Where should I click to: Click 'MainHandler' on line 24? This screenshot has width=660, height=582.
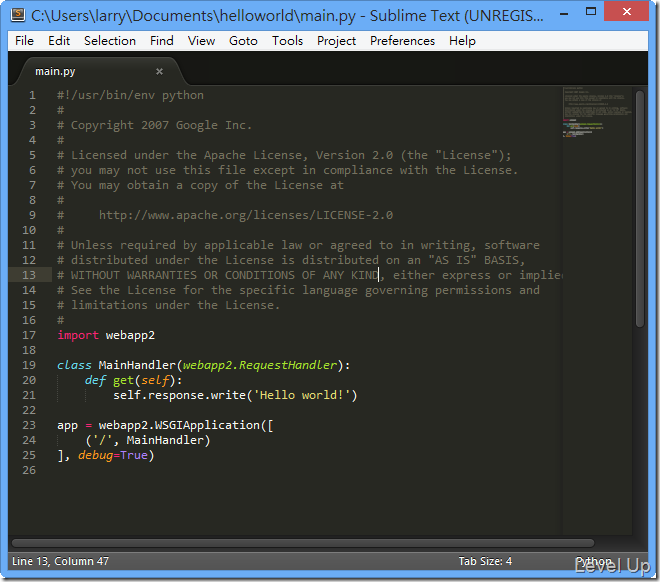click(165, 440)
